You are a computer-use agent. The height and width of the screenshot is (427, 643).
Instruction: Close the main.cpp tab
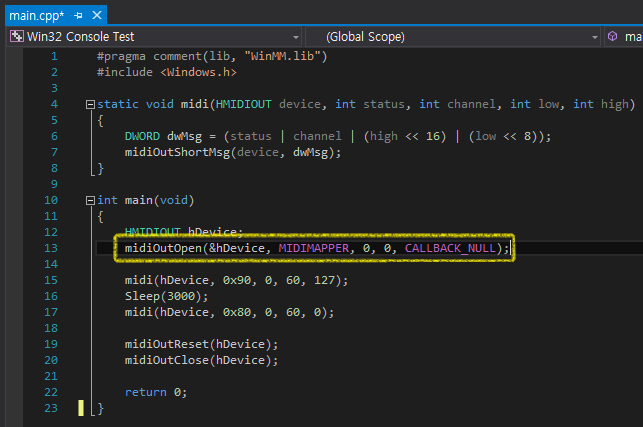pos(95,16)
